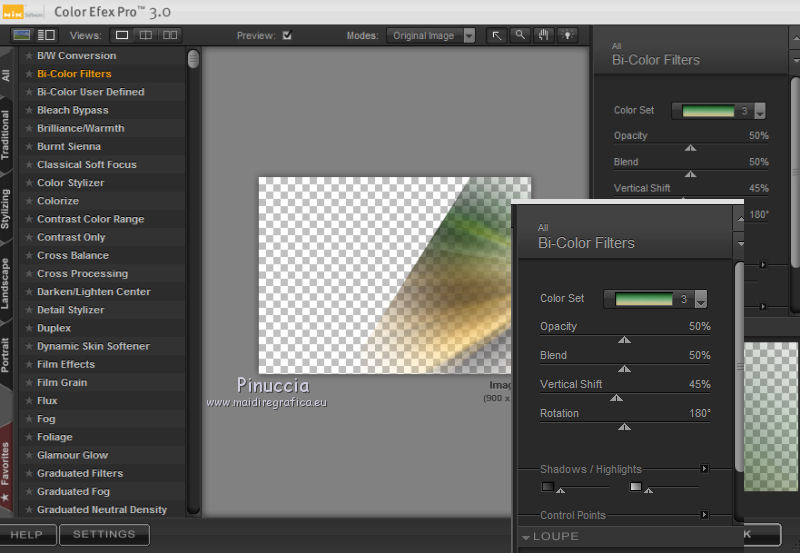
Task: Expand the Shadows / Highlights section arrow
Action: 704,468
